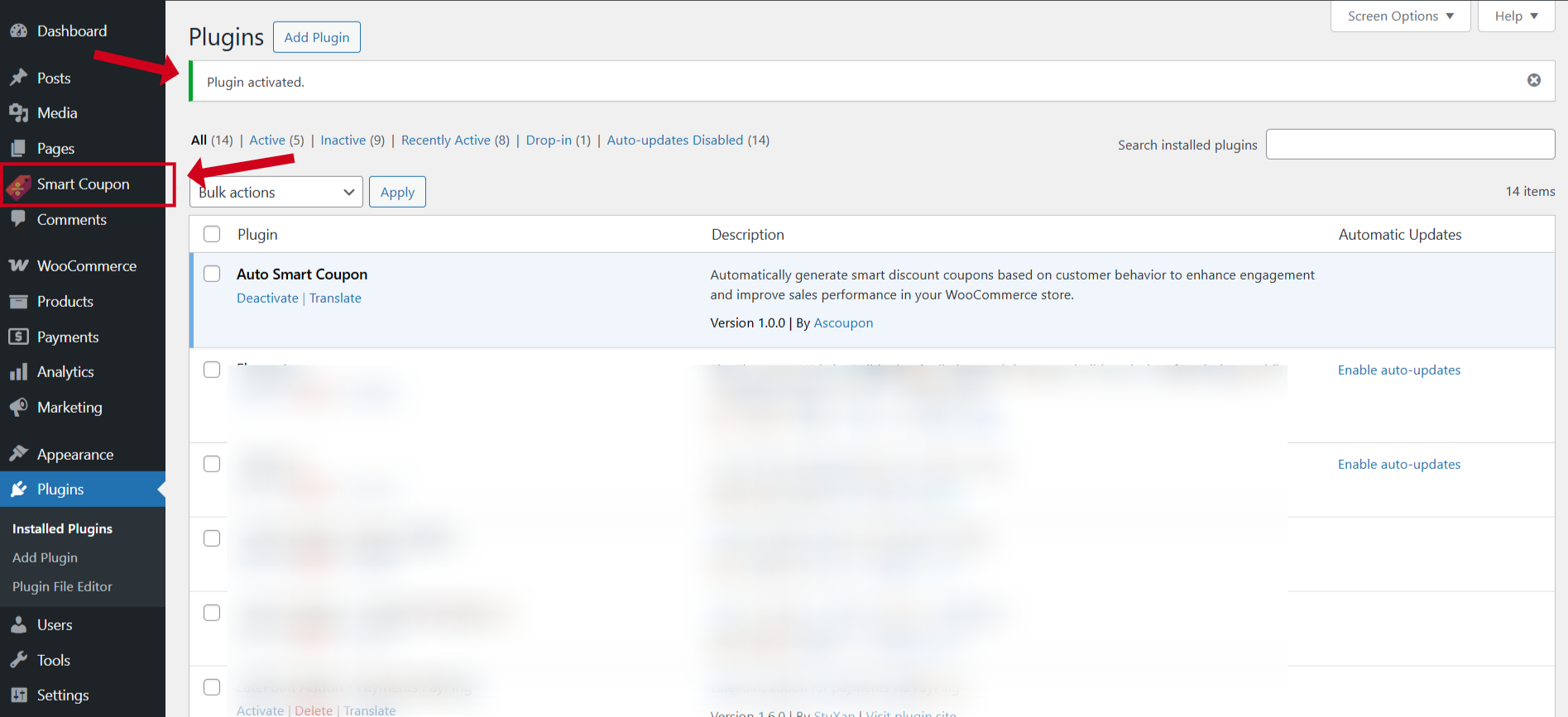Click the Payments dollar icon
Image resolution: width=1568 pixels, height=717 pixels.
coord(18,337)
